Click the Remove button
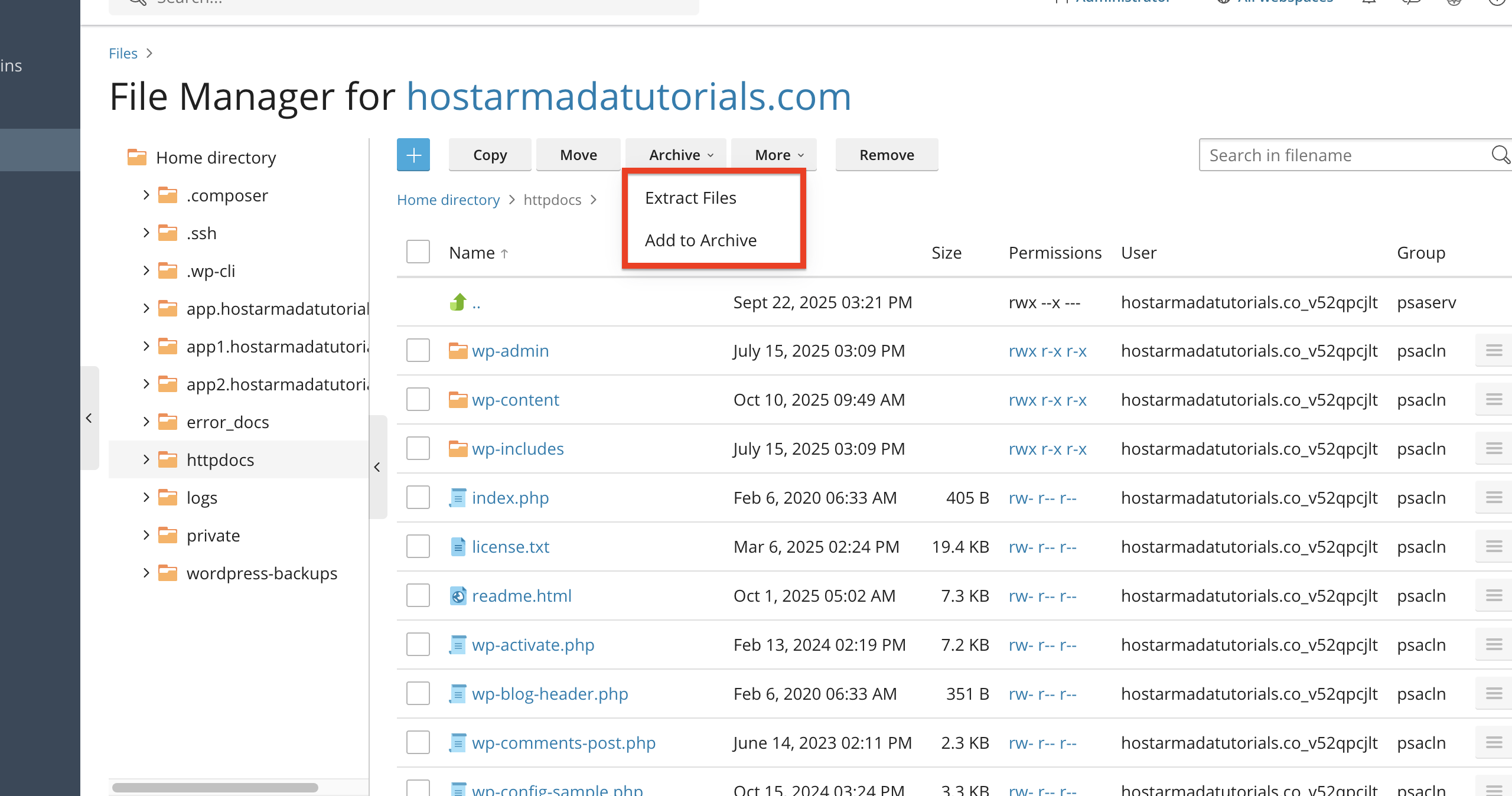This screenshot has width=1512, height=796. [x=887, y=155]
